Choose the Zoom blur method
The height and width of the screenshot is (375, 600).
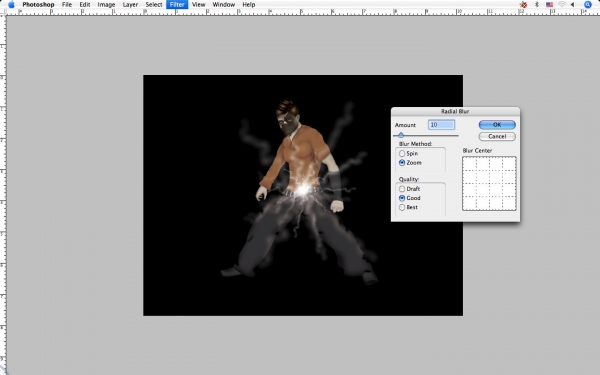coord(402,163)
